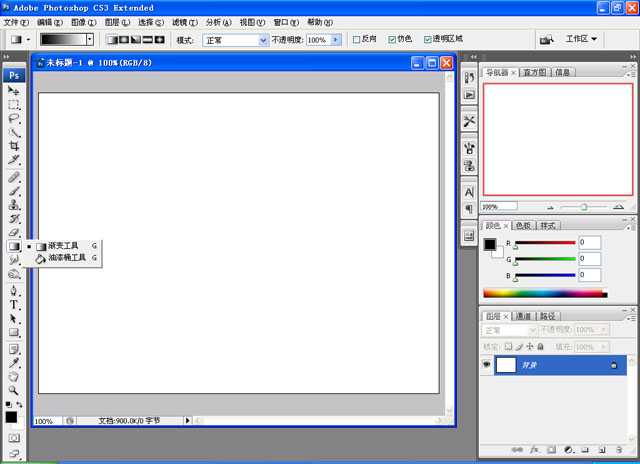Swap foreground and background colors icon
The image size is (640, 464).
19,404
